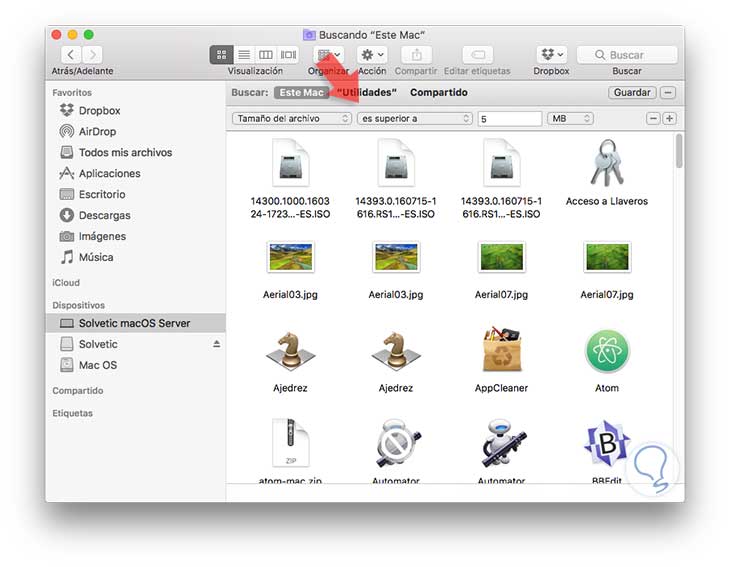Screen dimensions: 730x567
Task: Select the first Aerial03.jpg thumbnail
Action: [291, 257]
